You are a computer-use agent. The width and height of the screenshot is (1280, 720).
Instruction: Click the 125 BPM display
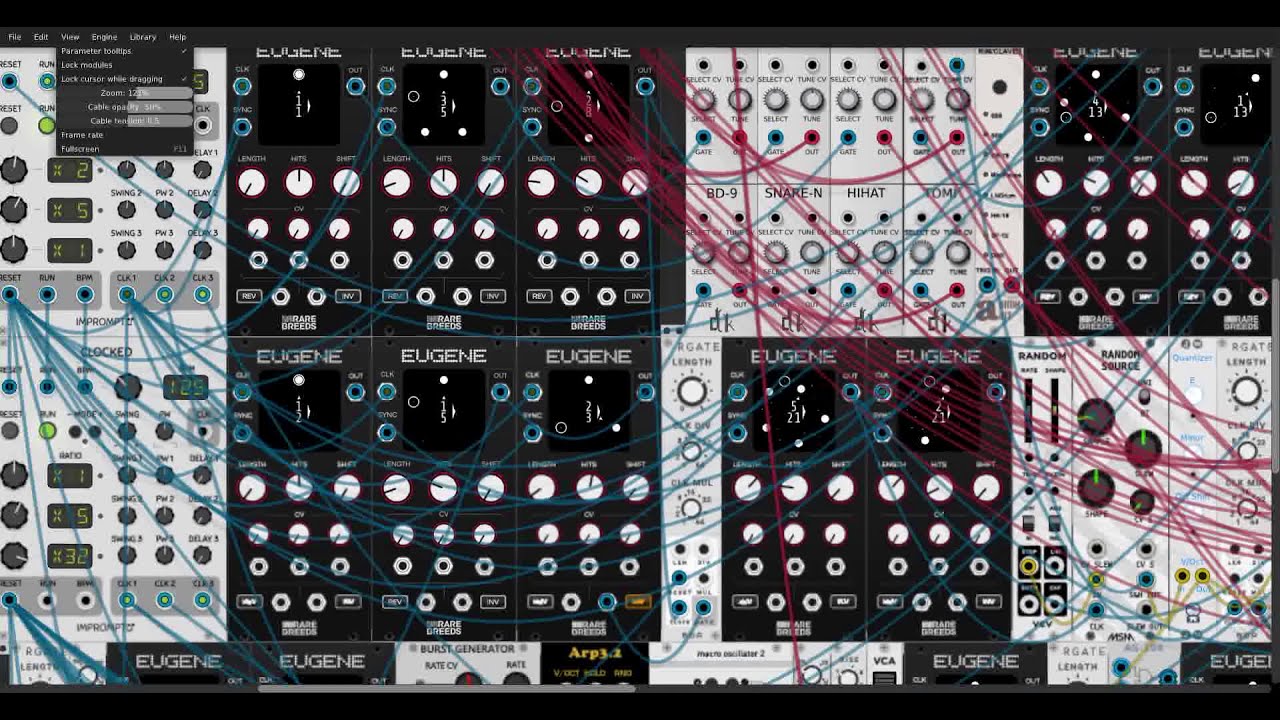(x=186, y=388)
